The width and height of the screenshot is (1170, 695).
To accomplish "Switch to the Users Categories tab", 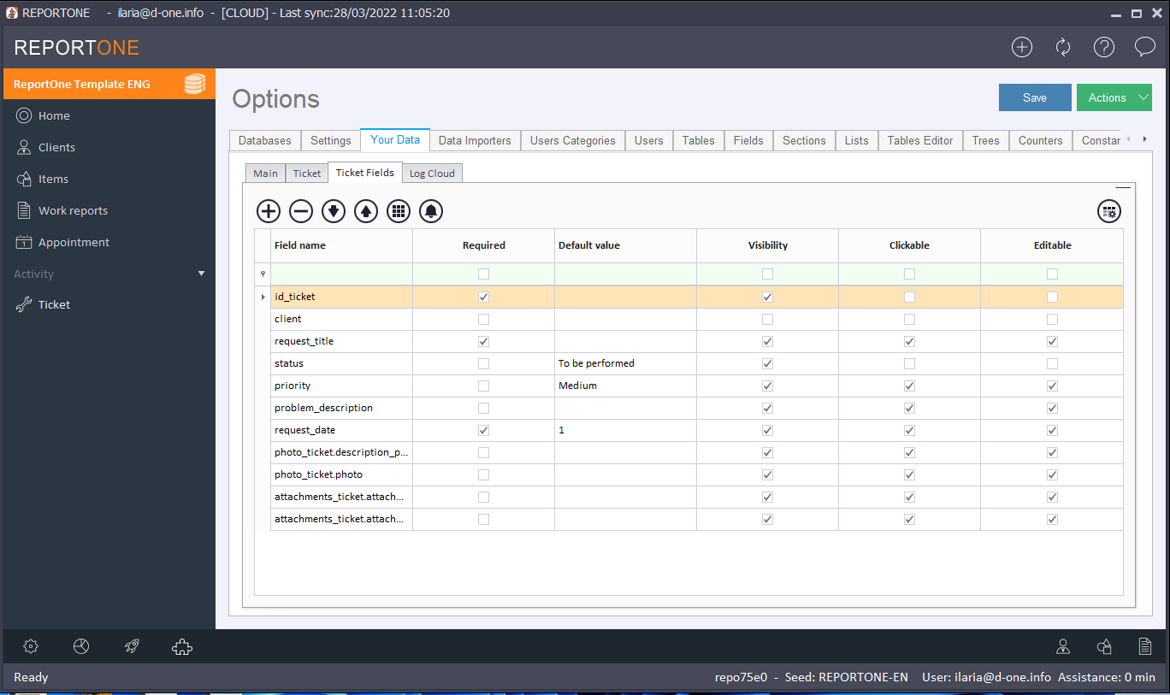I will tap(572, 141).
